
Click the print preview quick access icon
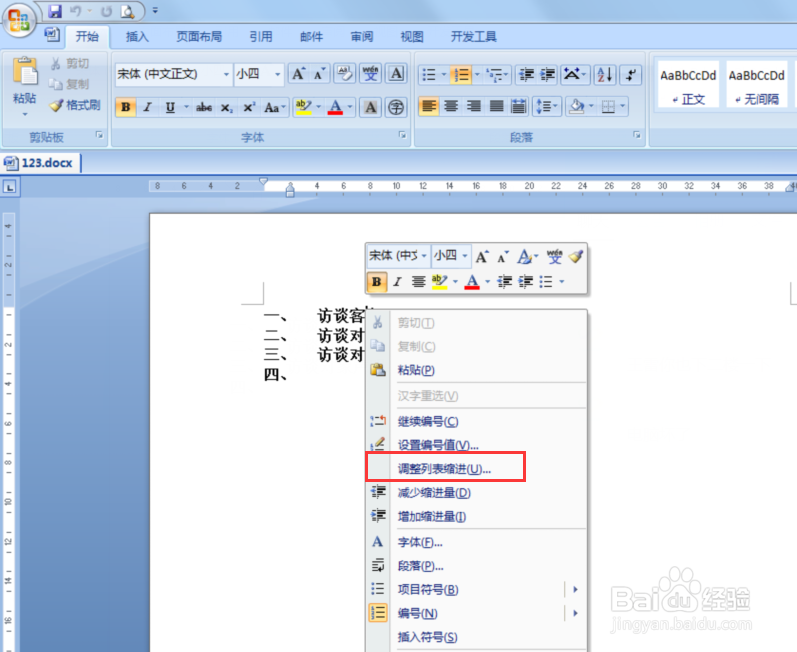point(127,11)
